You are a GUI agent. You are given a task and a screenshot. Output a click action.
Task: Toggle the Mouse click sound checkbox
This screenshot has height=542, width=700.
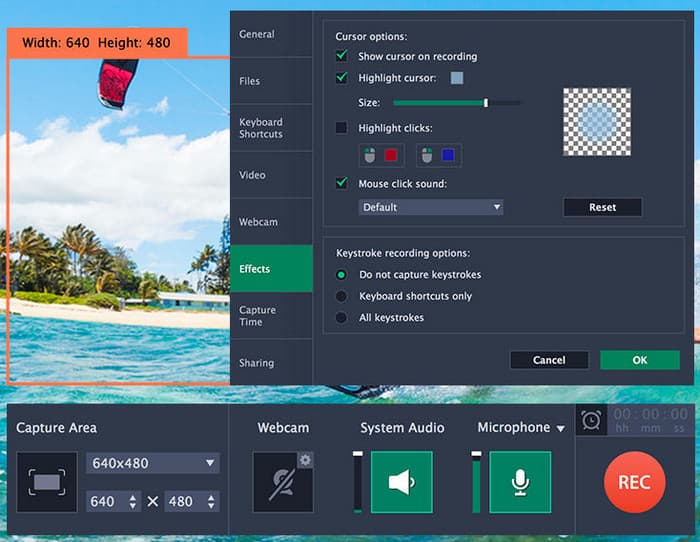coord(342,183)
